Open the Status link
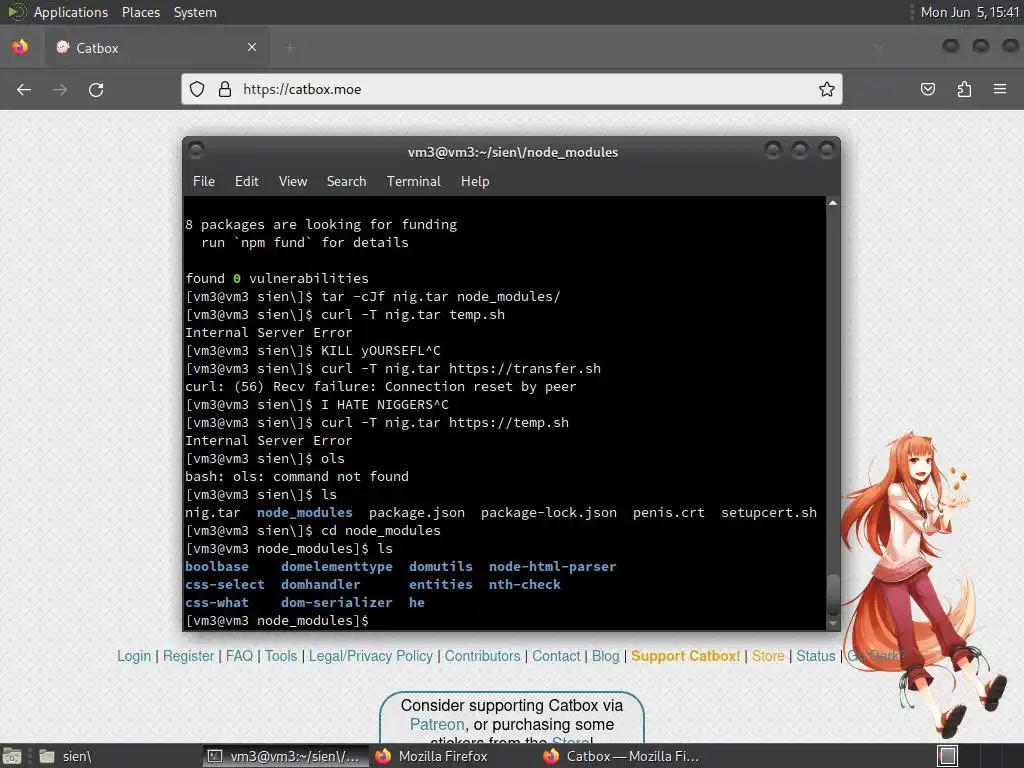 [x=816, y=656]
